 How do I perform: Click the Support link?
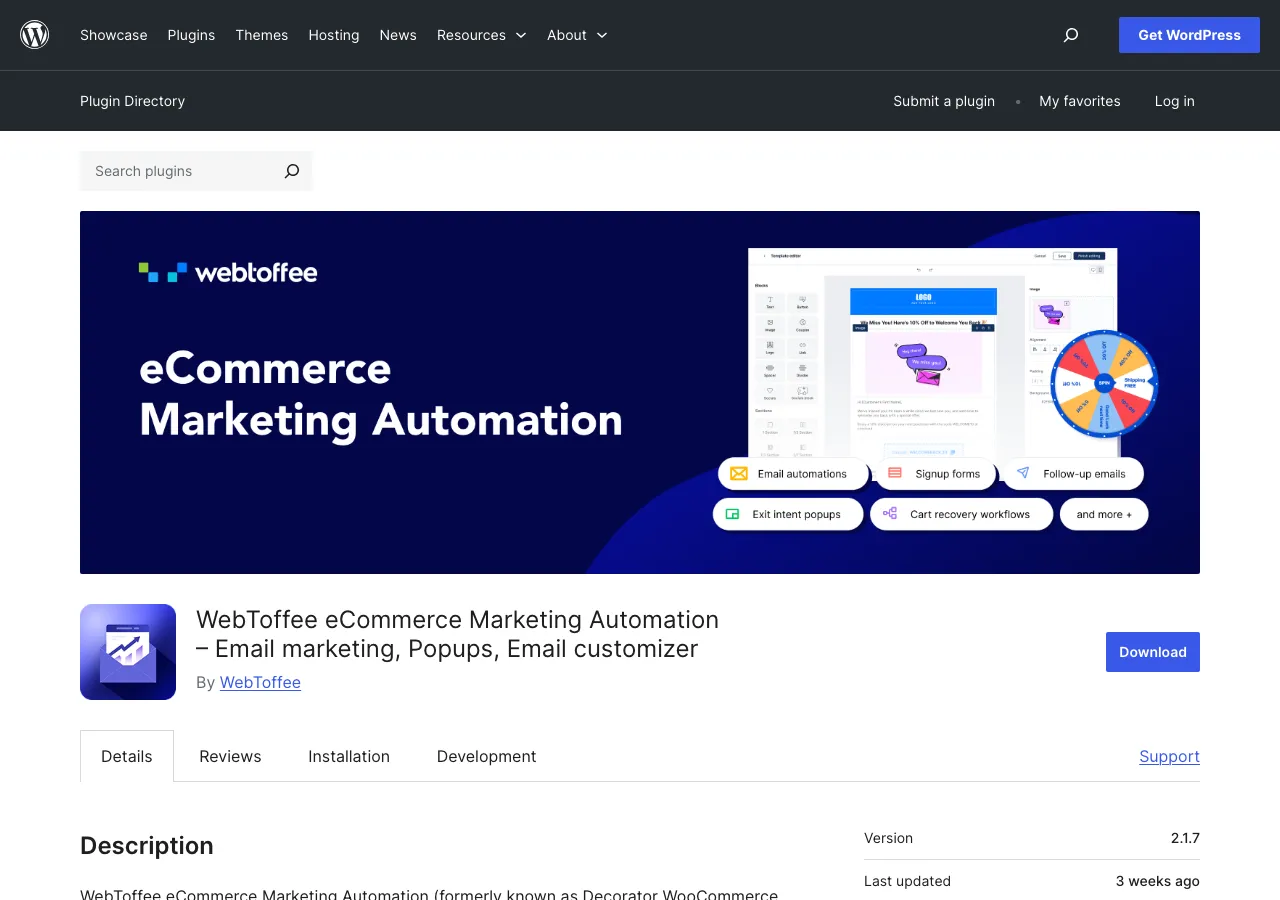coord(1169,756)
